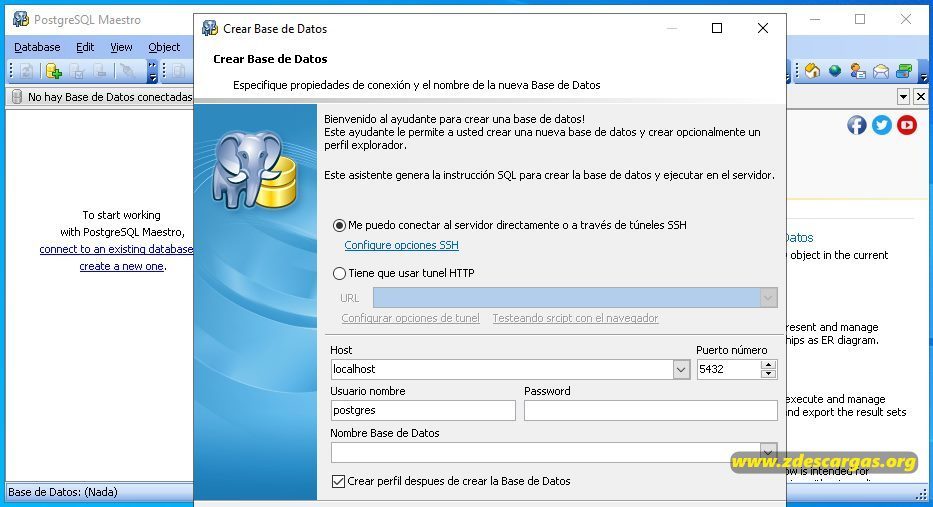Click the home page house icon
Viewport: 933px width, 507px height.
click(812, 71)
